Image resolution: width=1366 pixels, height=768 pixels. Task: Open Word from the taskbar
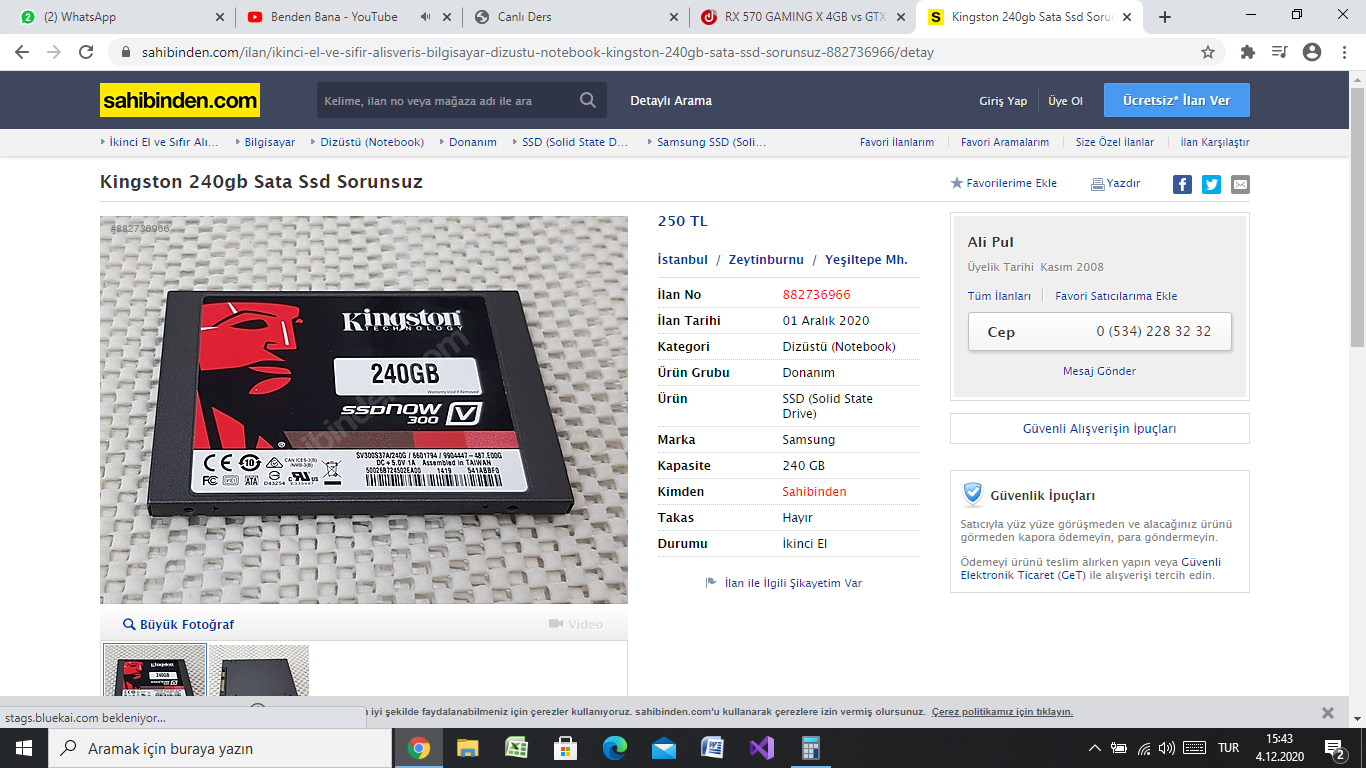tap(712, 748)
